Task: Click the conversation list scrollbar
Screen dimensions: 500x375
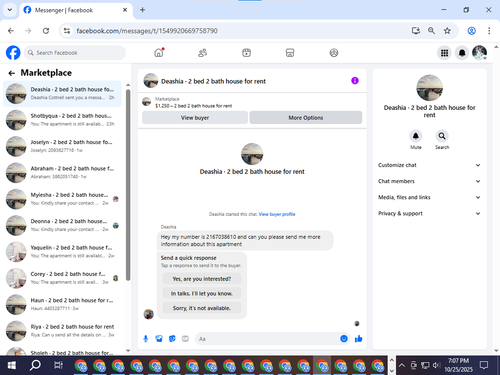Action: point(128,185)
